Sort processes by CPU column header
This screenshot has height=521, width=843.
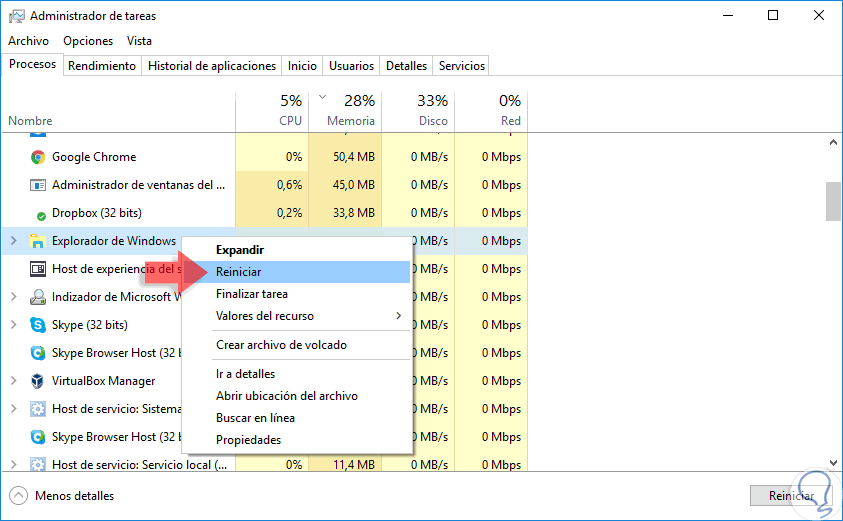tap(272, 112)
